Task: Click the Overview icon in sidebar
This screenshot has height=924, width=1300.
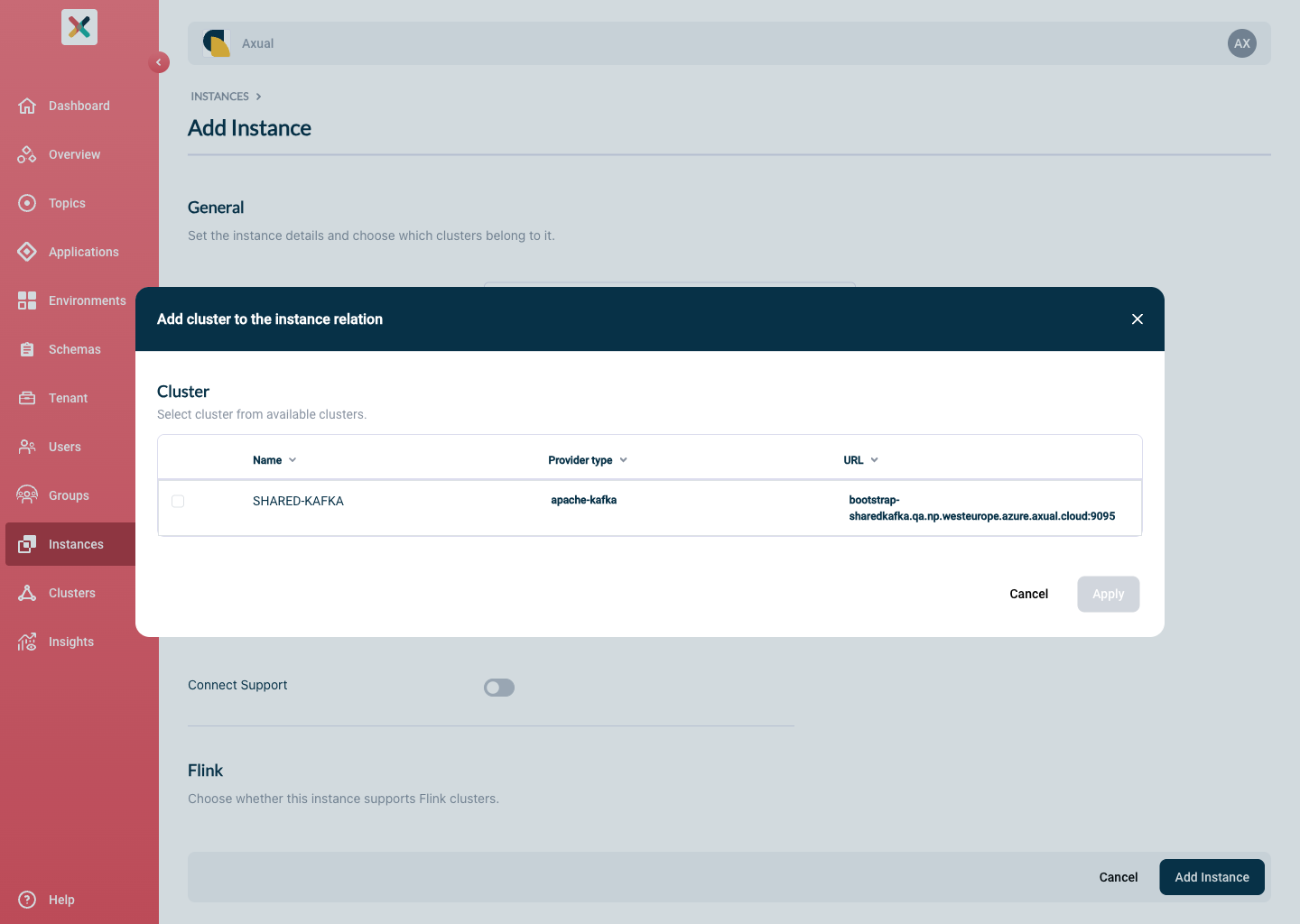Action: coord(27,154)
